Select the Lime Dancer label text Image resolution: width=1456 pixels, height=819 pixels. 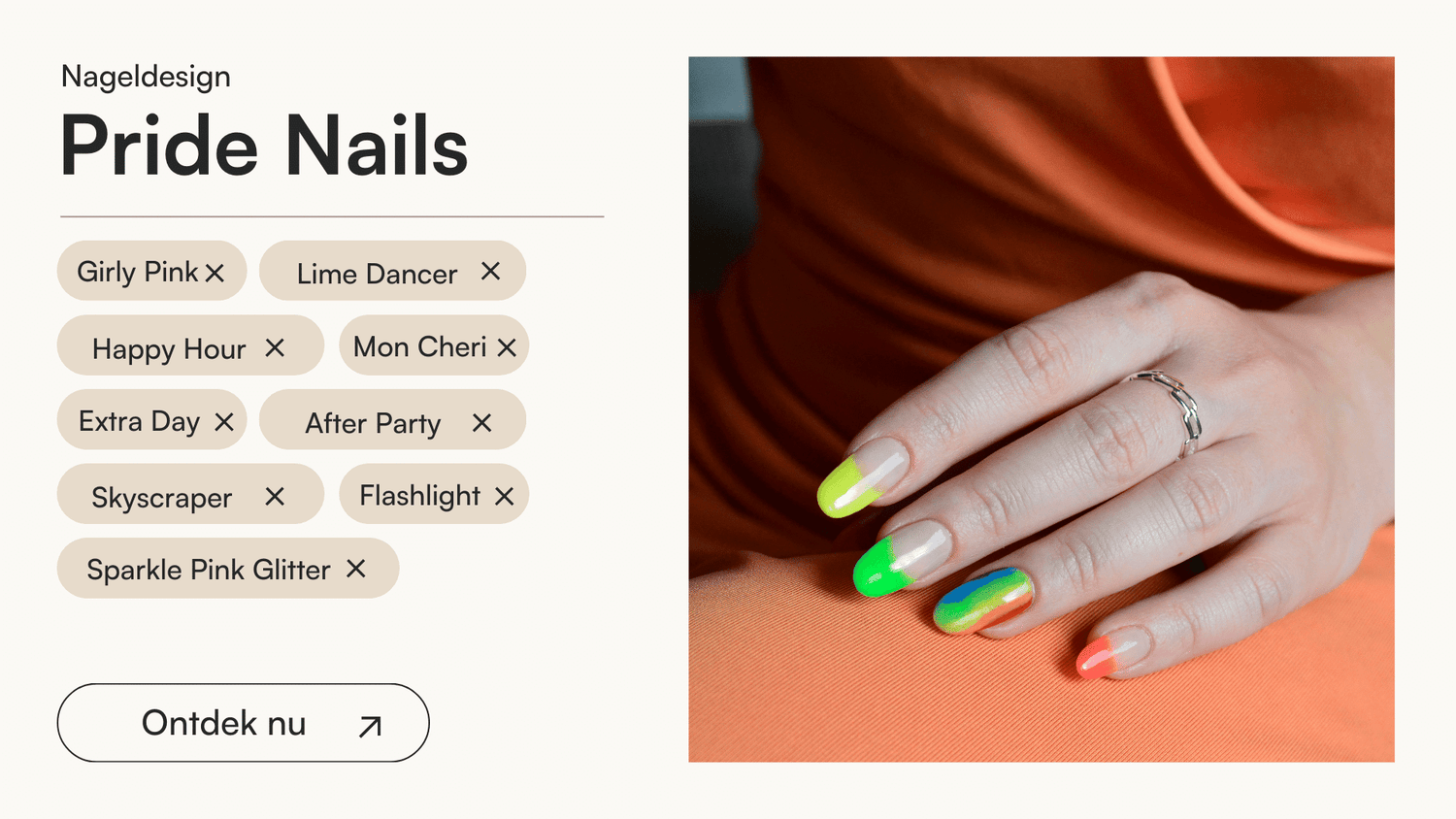[x=377, y=274]
